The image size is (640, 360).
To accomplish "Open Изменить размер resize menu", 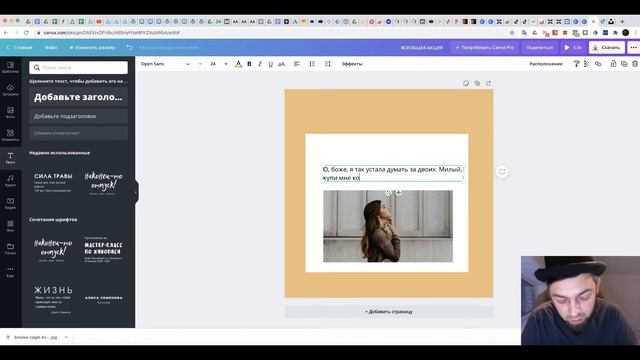I will coord(92,48).
